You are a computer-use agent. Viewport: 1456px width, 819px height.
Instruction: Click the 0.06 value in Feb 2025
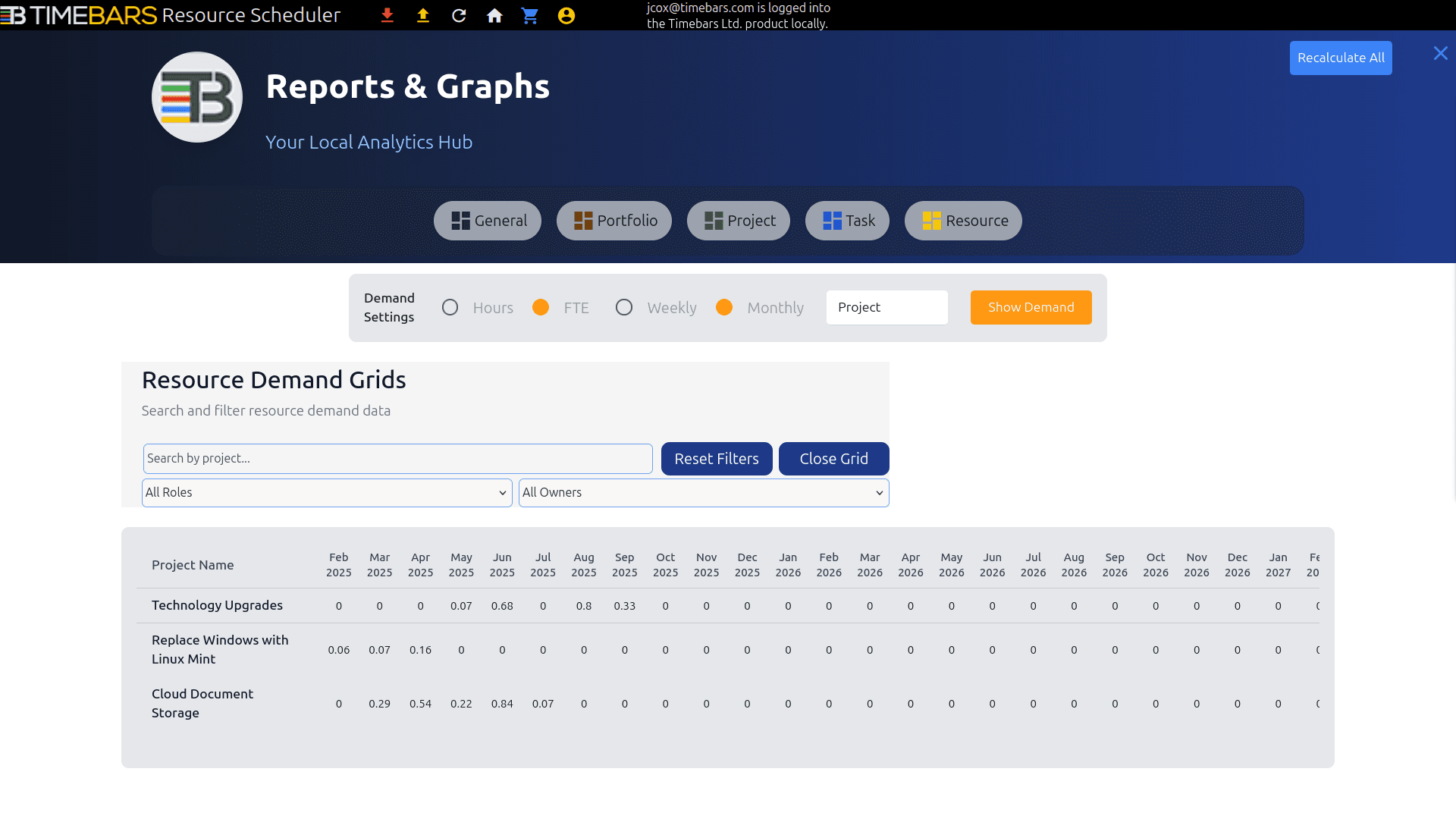coord(339,650)
